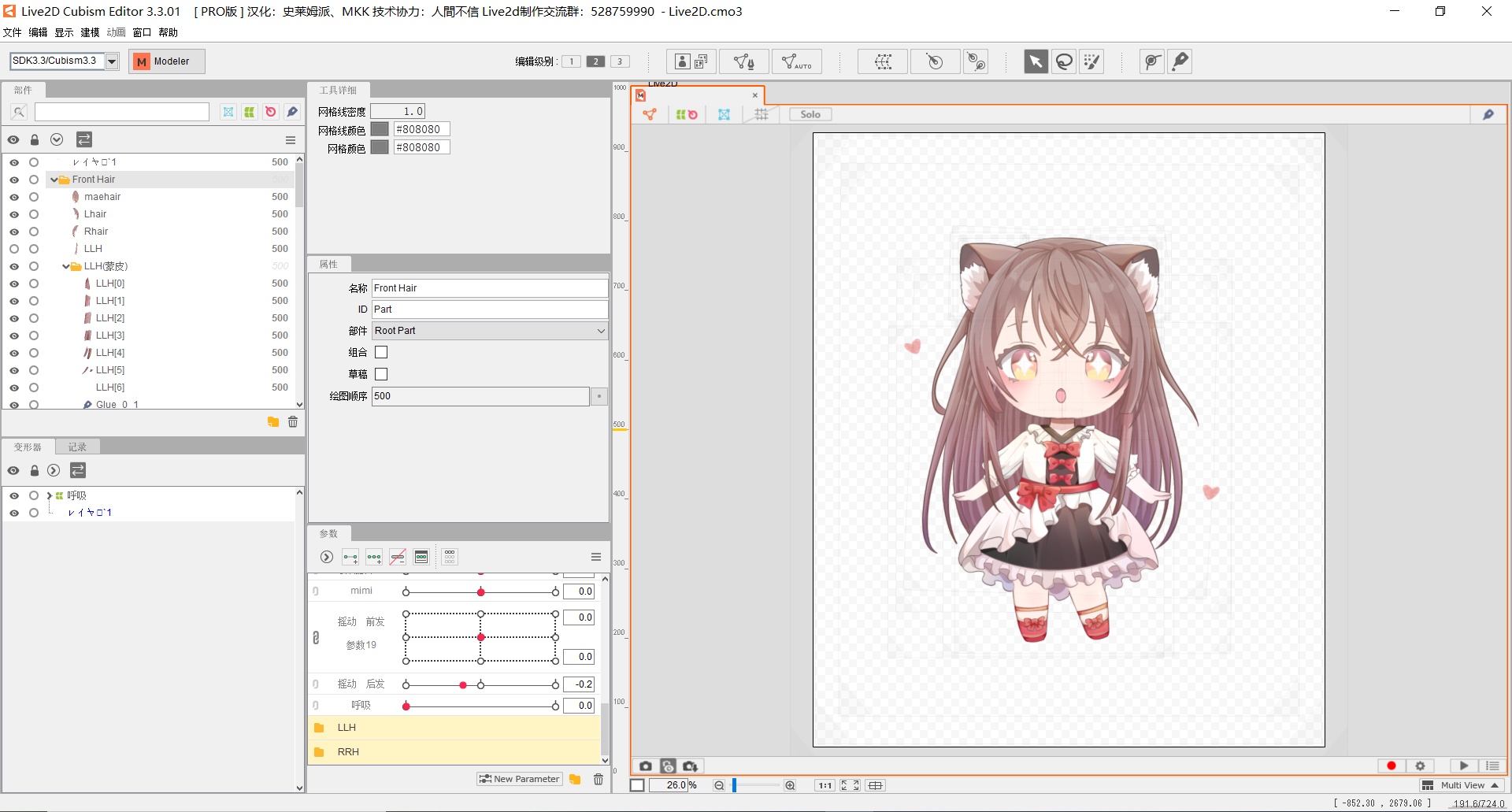Toggle visibility of Rhair layer
The width and height of the screenshot is (1512, 812).
point(14,232)
